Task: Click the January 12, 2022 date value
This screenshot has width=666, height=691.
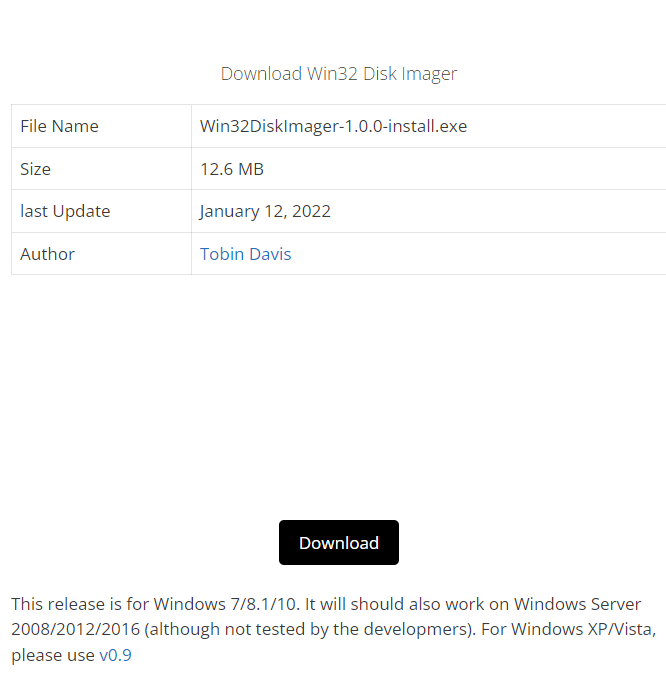Action: [x=265, y=211]
